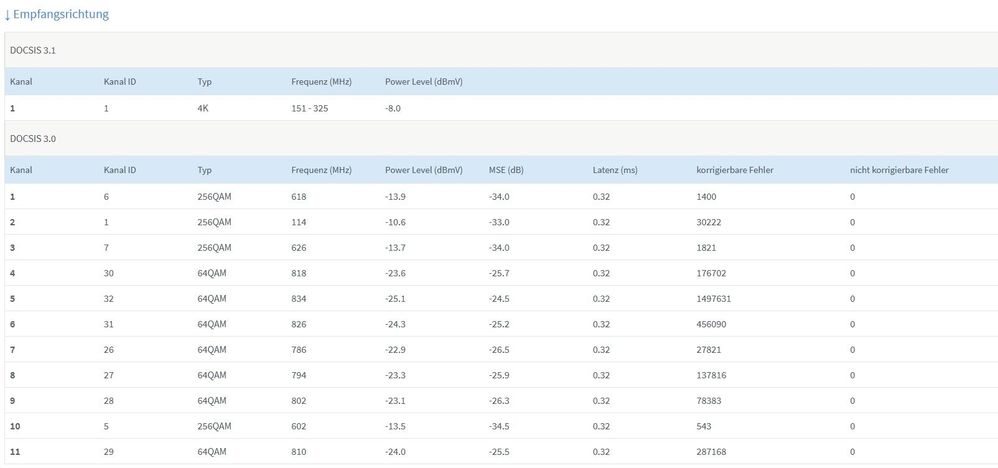The width and height of the screenshot is (998, 468).
Task: Select frequency value 810
Action: 299,451
